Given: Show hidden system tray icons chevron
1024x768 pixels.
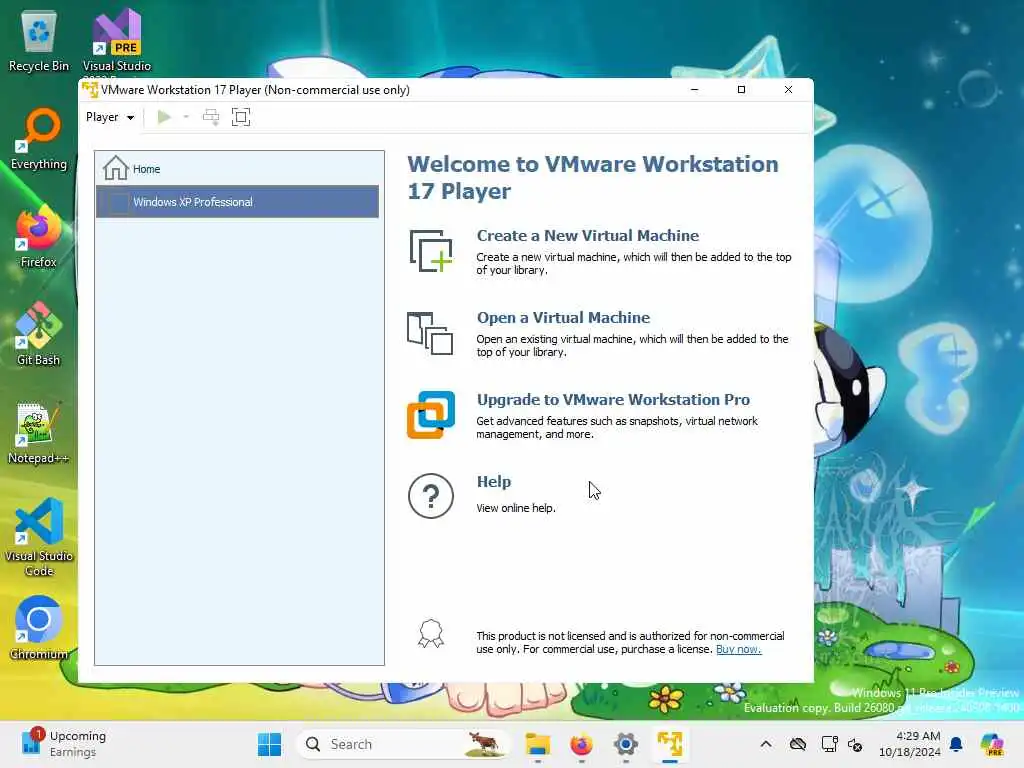Looking at the screenshot, I should pyautogui.click(x=766, y=744).
